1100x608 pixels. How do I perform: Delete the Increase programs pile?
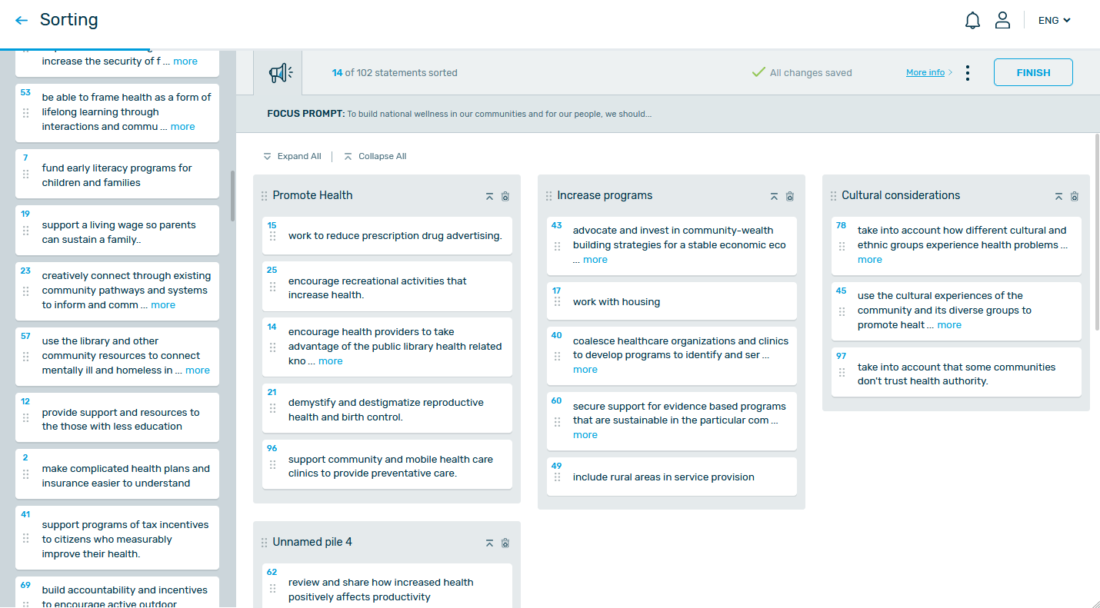coord(790,196)
